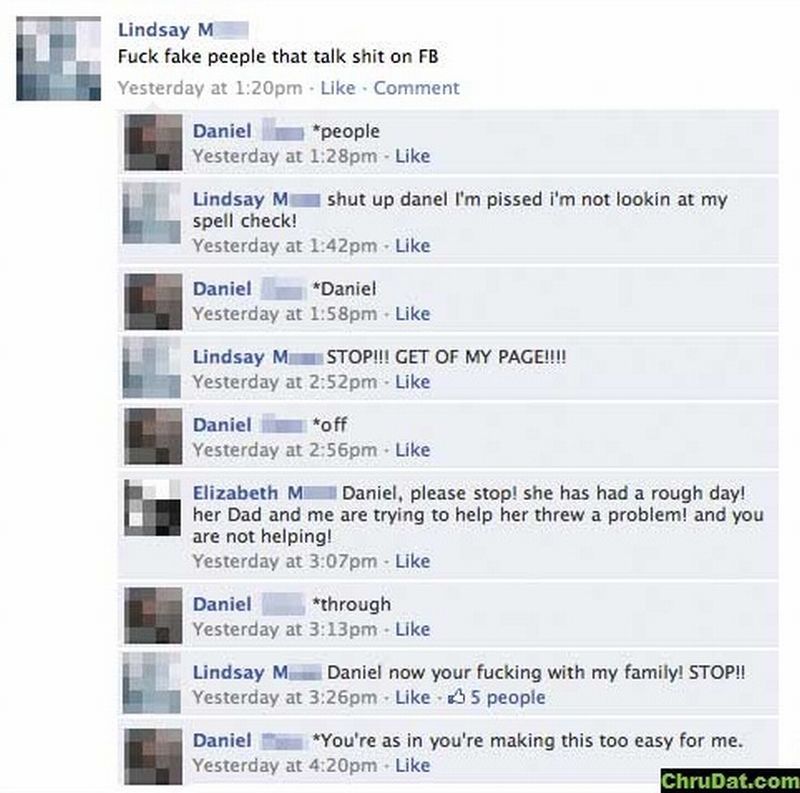Open Elizabeth M's profile thumbnail
Screen dimensions: 800x793
click(x=153, y=507)
